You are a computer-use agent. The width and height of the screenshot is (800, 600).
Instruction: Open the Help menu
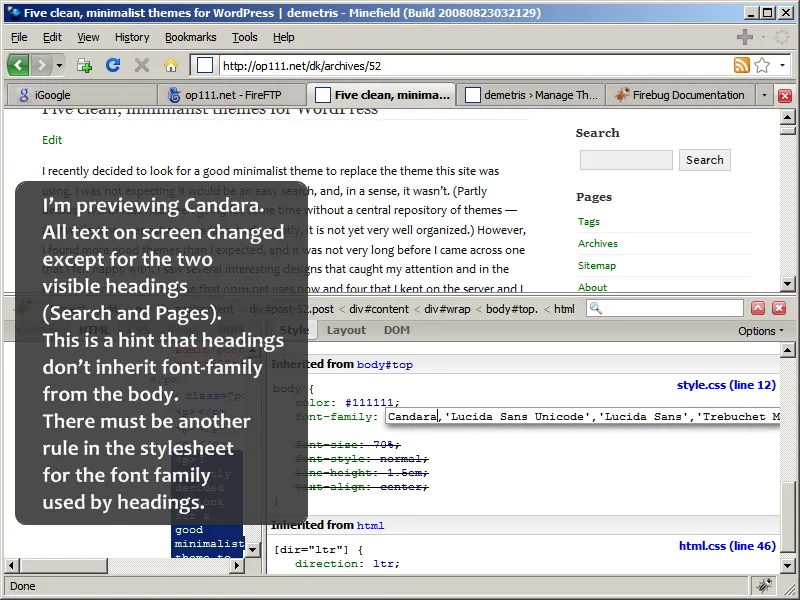point(283,37)
